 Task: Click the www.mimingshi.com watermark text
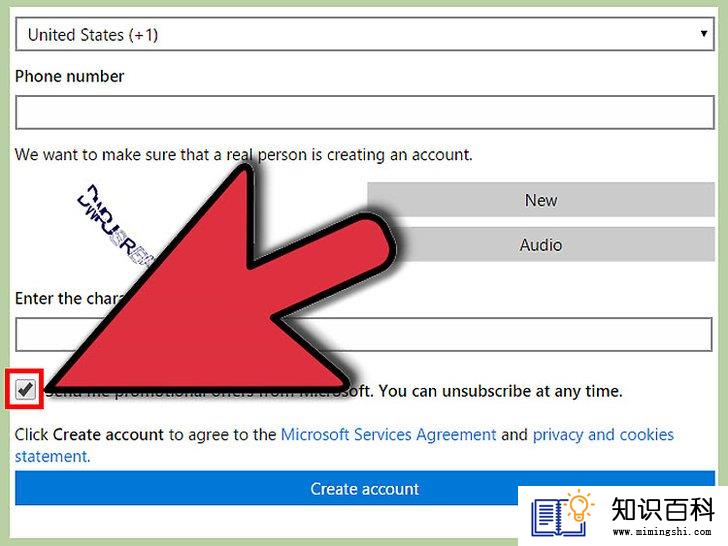662,531
